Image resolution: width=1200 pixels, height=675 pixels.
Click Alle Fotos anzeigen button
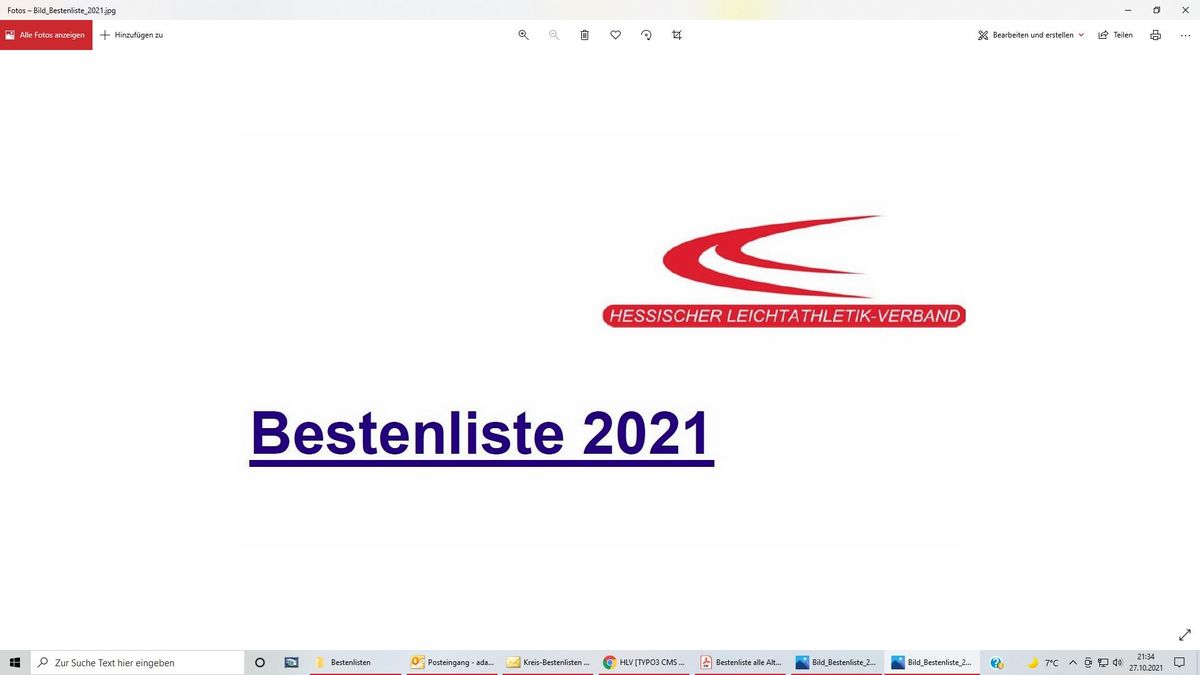46,35
